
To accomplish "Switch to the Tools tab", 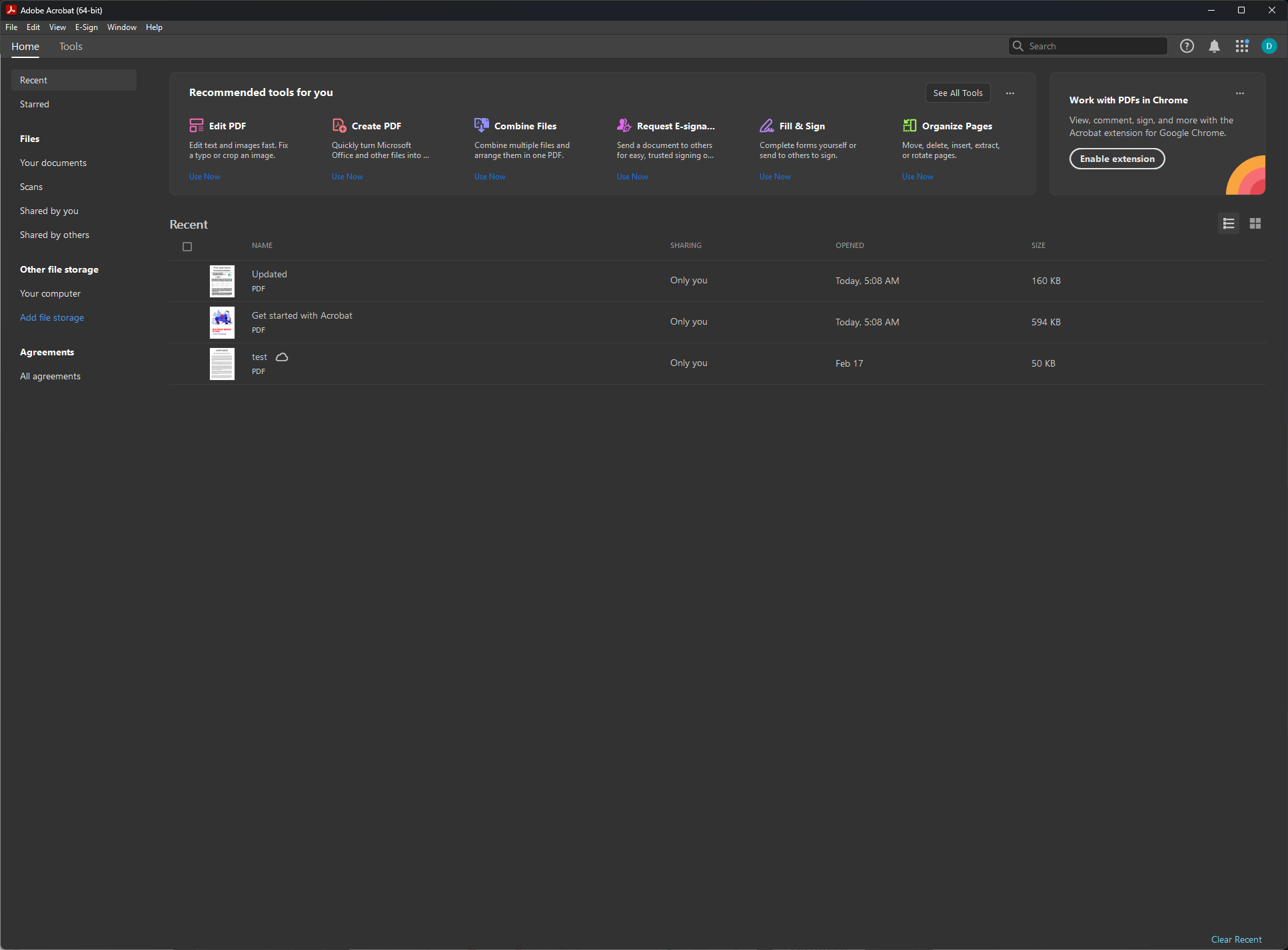I will pos(71,47).
